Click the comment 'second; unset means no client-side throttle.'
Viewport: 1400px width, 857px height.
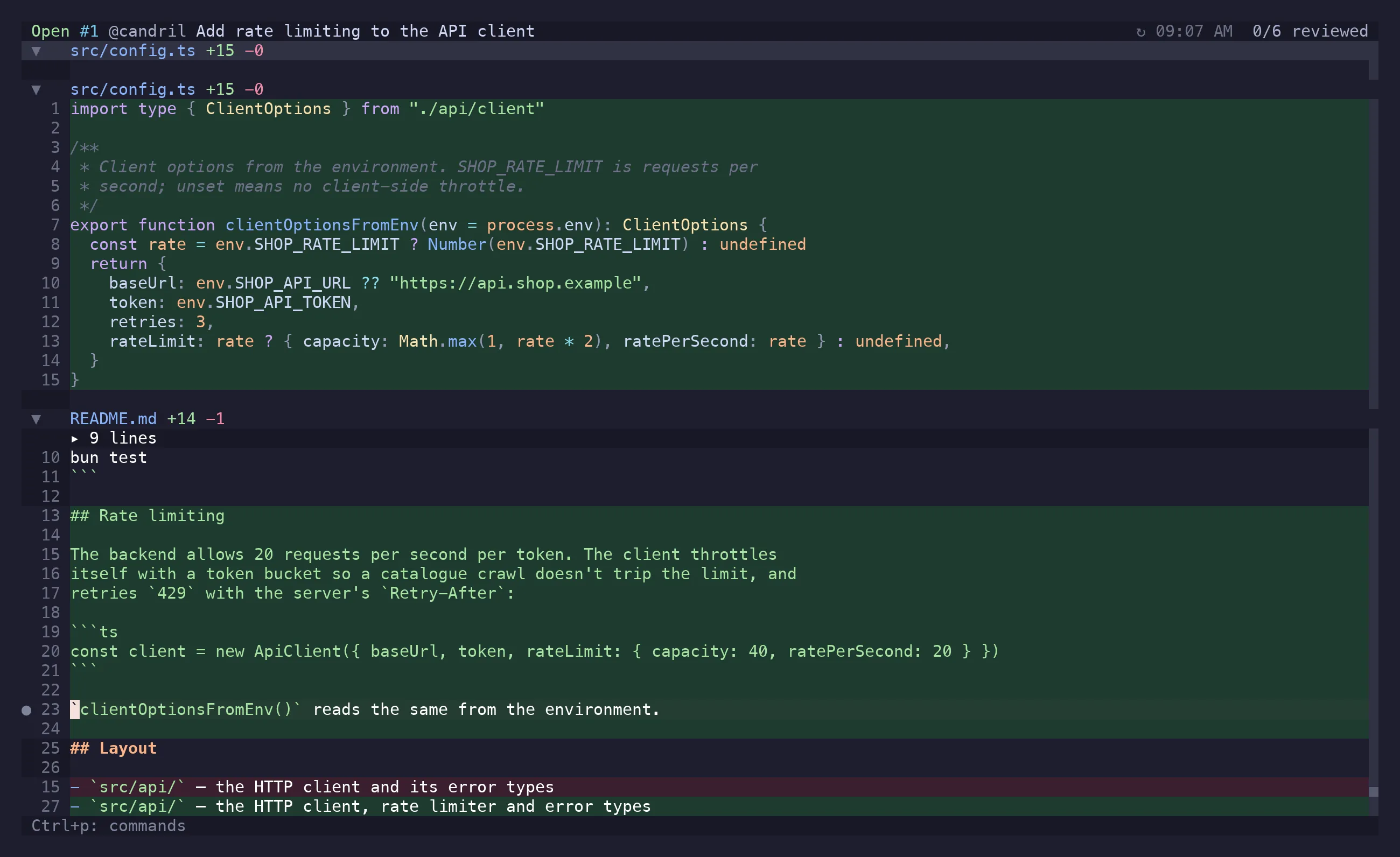pos(311,187)
